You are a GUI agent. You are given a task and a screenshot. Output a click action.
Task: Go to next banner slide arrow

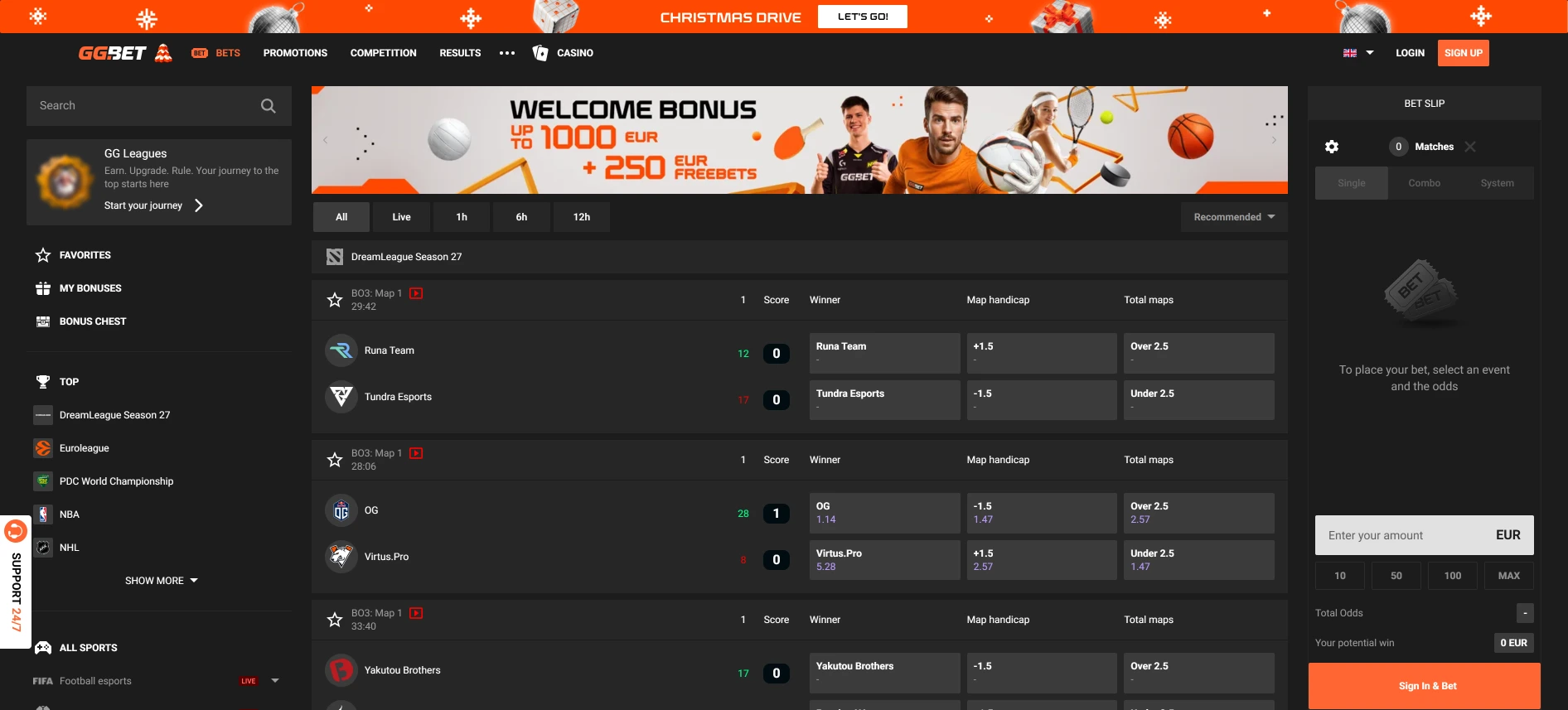point(1274,140)
